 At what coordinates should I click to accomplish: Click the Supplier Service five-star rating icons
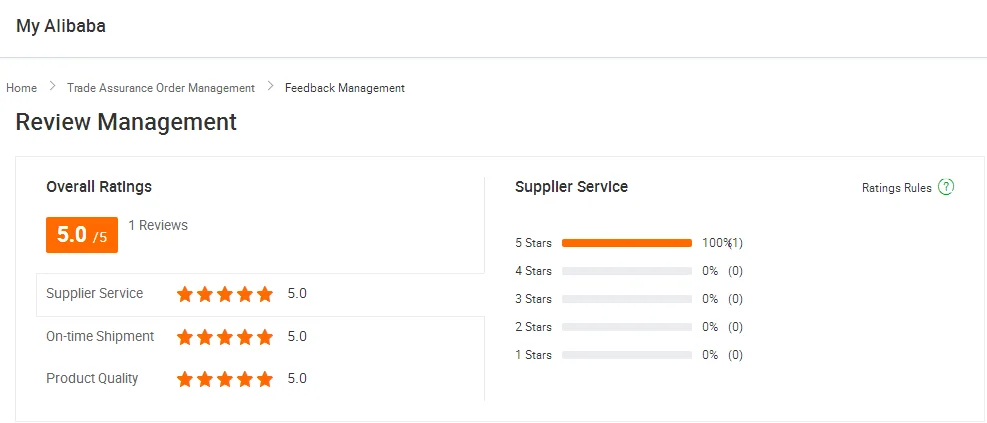click(x=225, y=294)
